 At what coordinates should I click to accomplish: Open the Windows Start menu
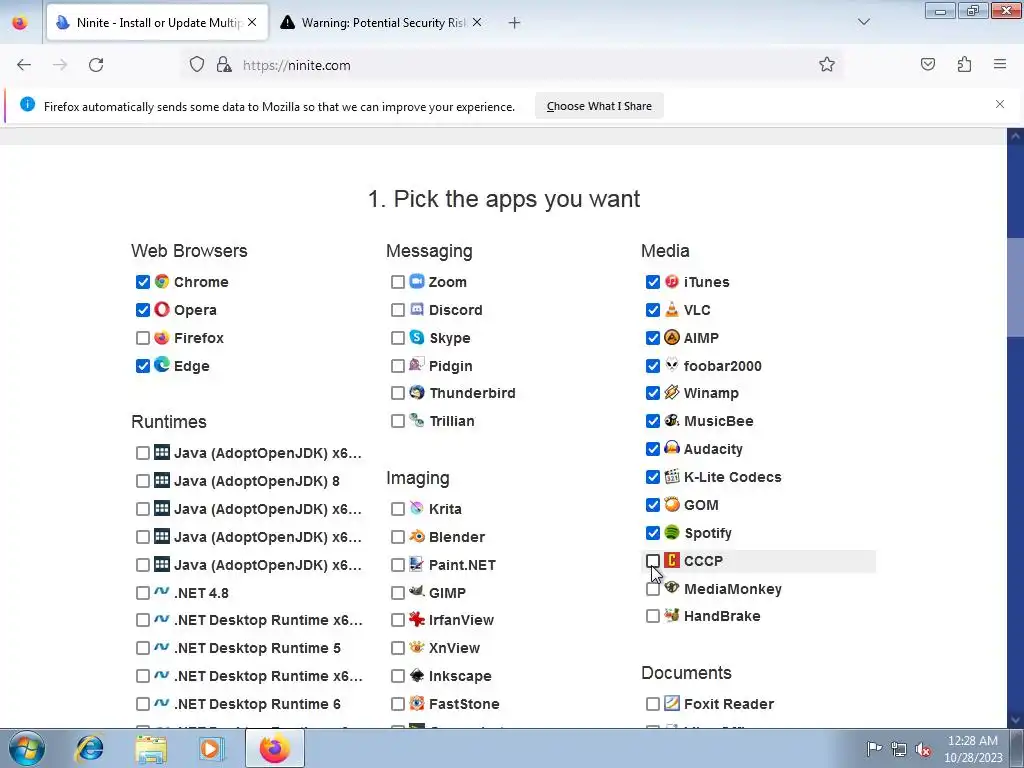(26, 748)
